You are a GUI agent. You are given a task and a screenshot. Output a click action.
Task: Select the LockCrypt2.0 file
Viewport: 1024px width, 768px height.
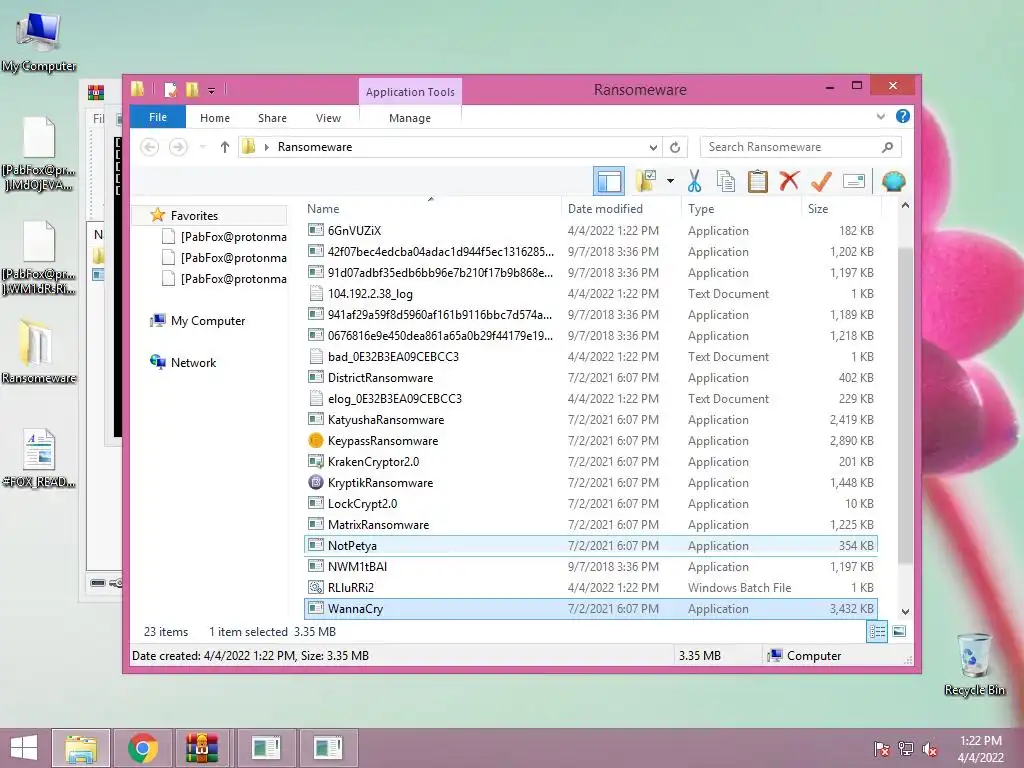(590, 504)
